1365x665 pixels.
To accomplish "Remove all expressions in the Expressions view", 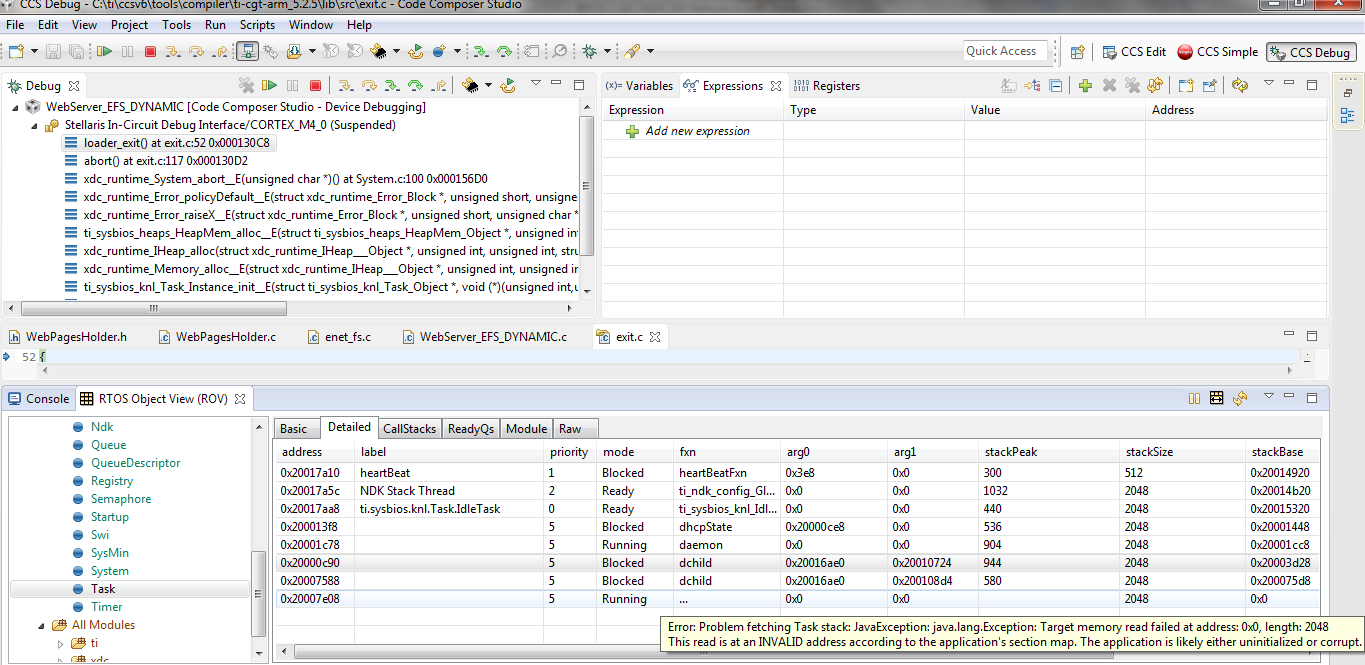I will [x=1132, y=85].
